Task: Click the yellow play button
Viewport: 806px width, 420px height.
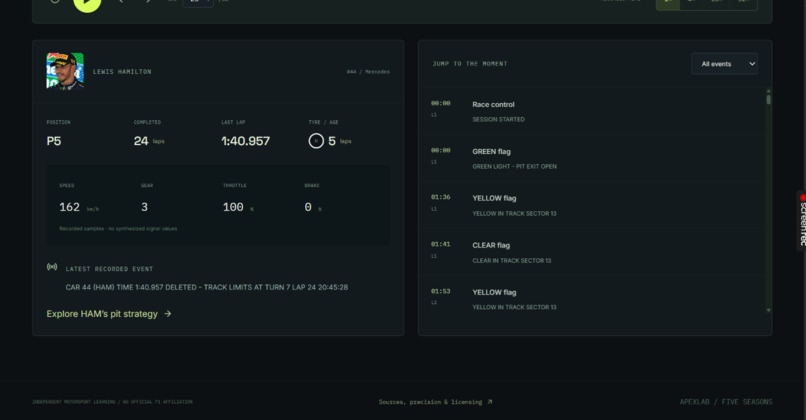Action: point(87,3)
